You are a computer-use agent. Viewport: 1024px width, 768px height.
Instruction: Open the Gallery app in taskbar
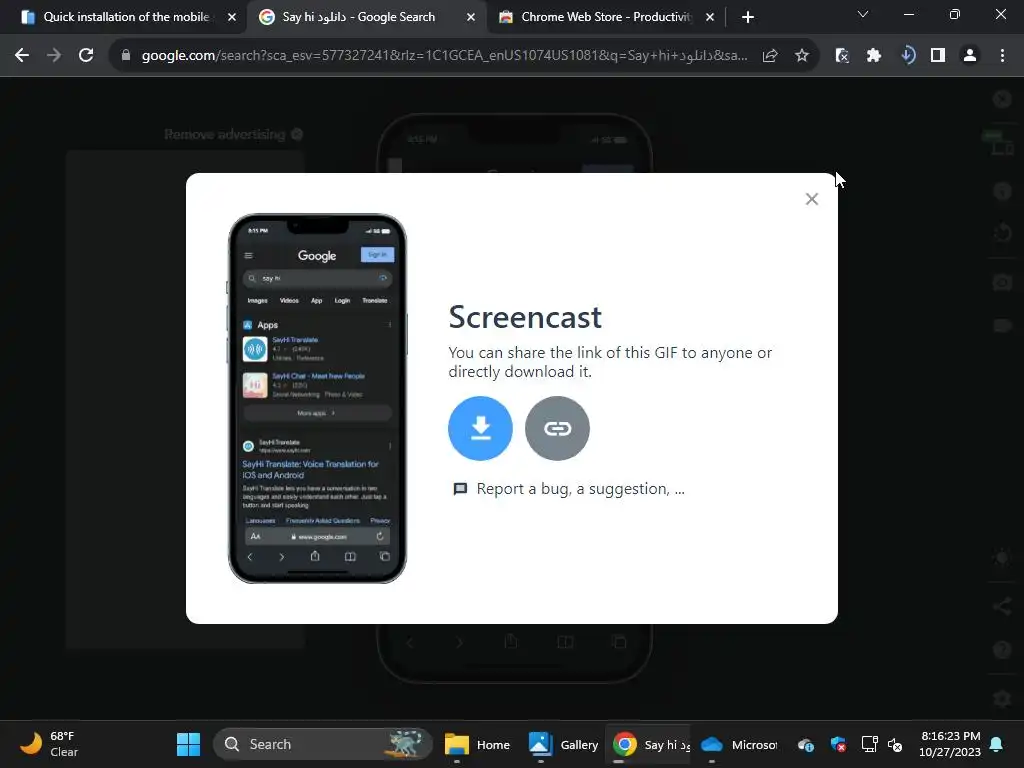pyautogui.click(x=562, y=744)
